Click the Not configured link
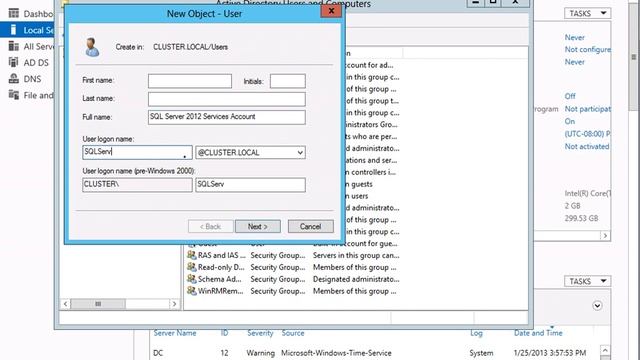This screenshot has height=360, width=640. (x=588, y=49)
